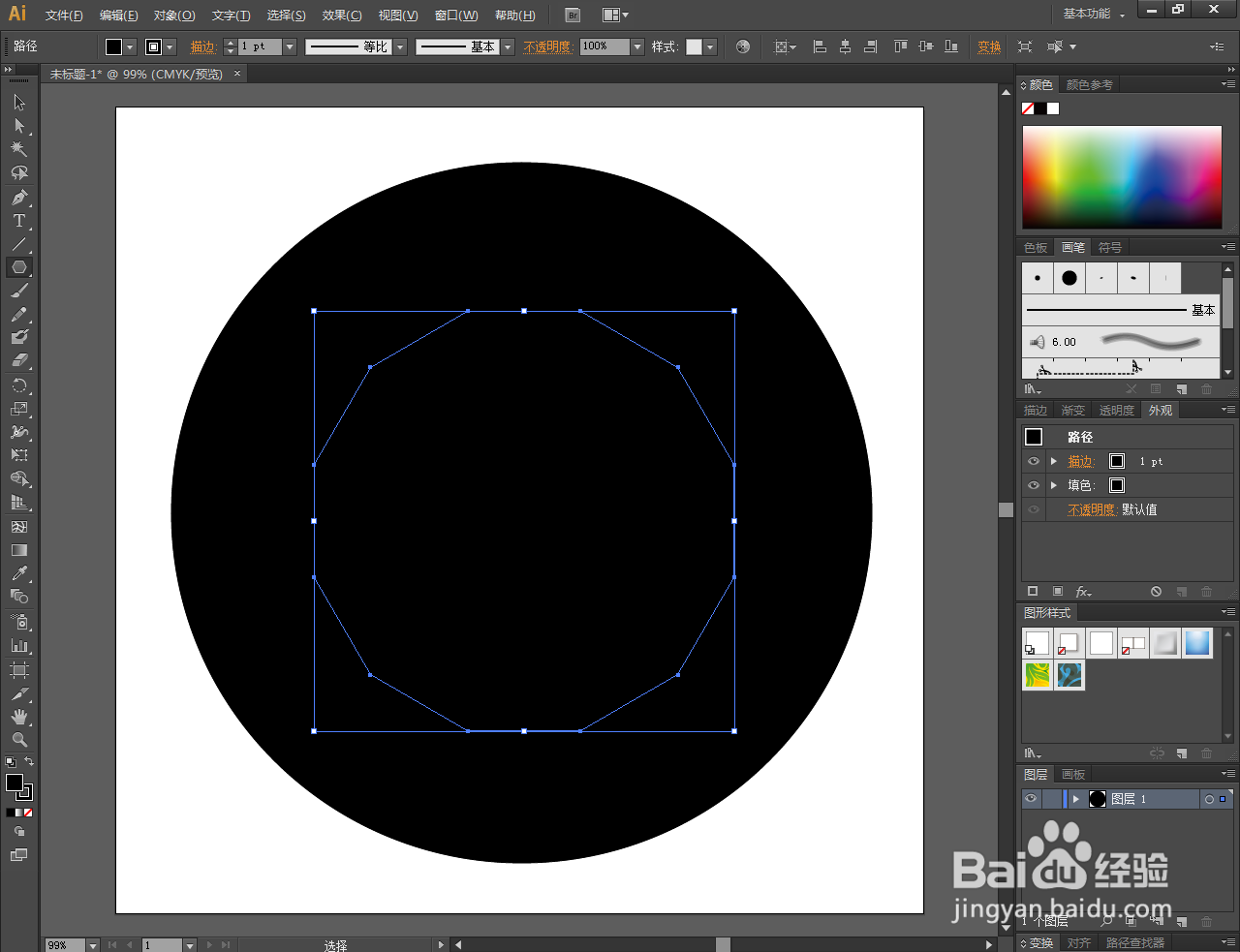The image size is (1240, 952).
Task: Select the Scale tool
Action: (19, 409)
